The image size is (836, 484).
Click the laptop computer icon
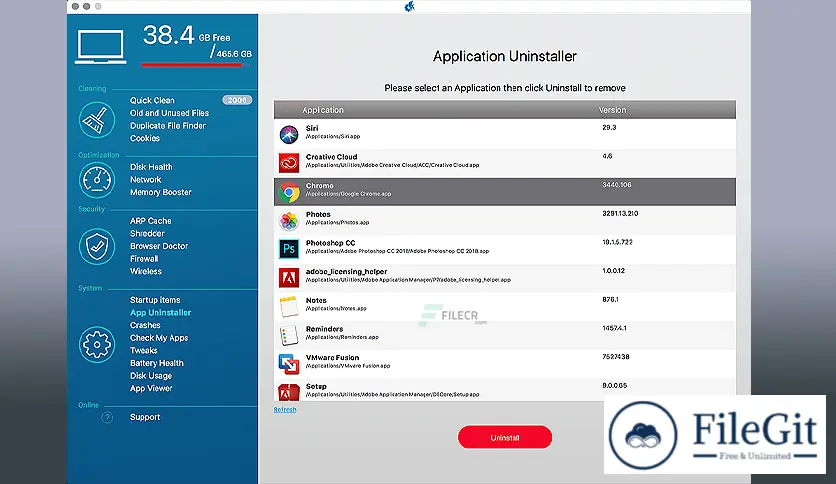click(101, 47)
